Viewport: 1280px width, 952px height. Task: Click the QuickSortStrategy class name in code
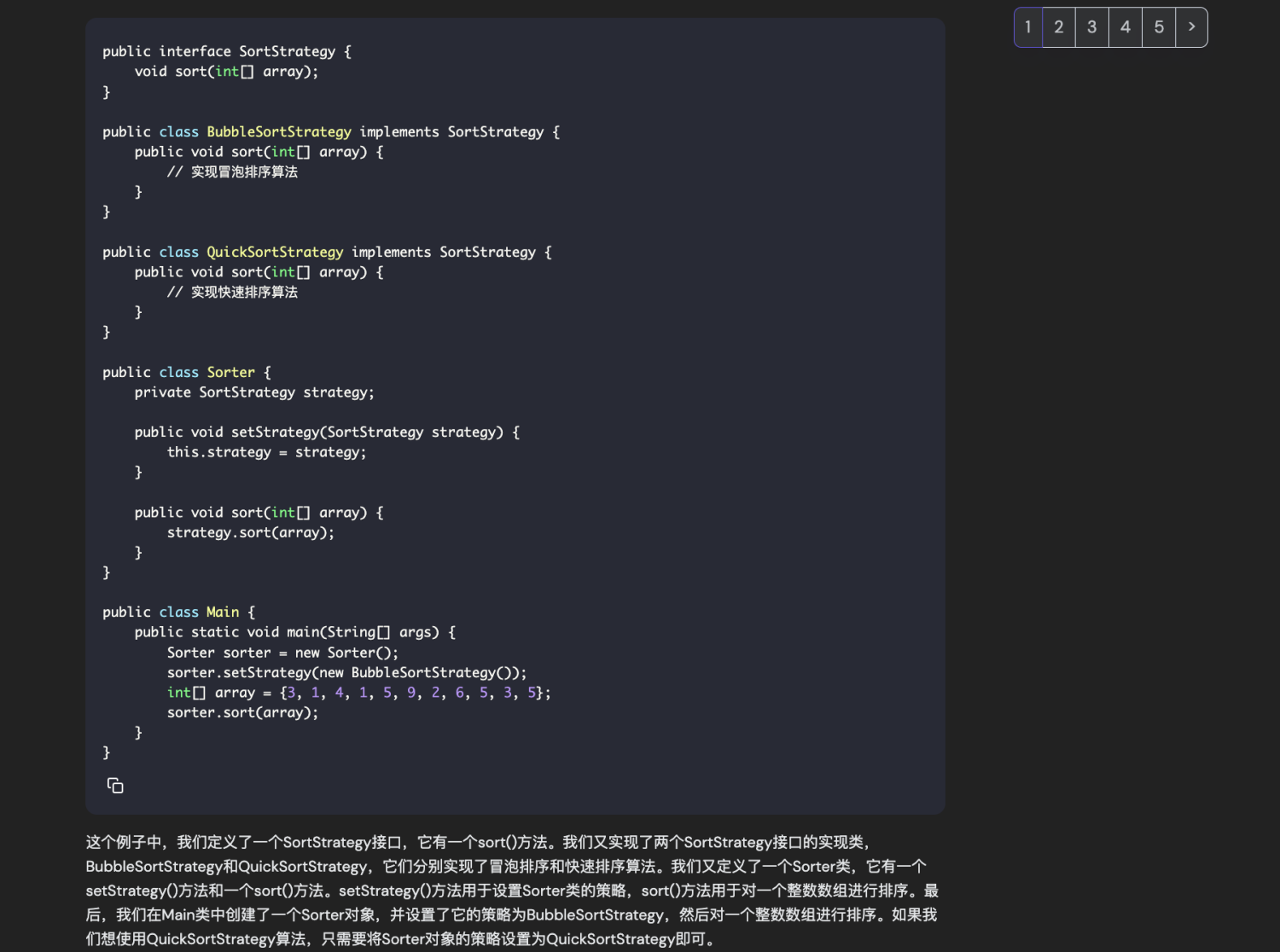pos(275,252)
